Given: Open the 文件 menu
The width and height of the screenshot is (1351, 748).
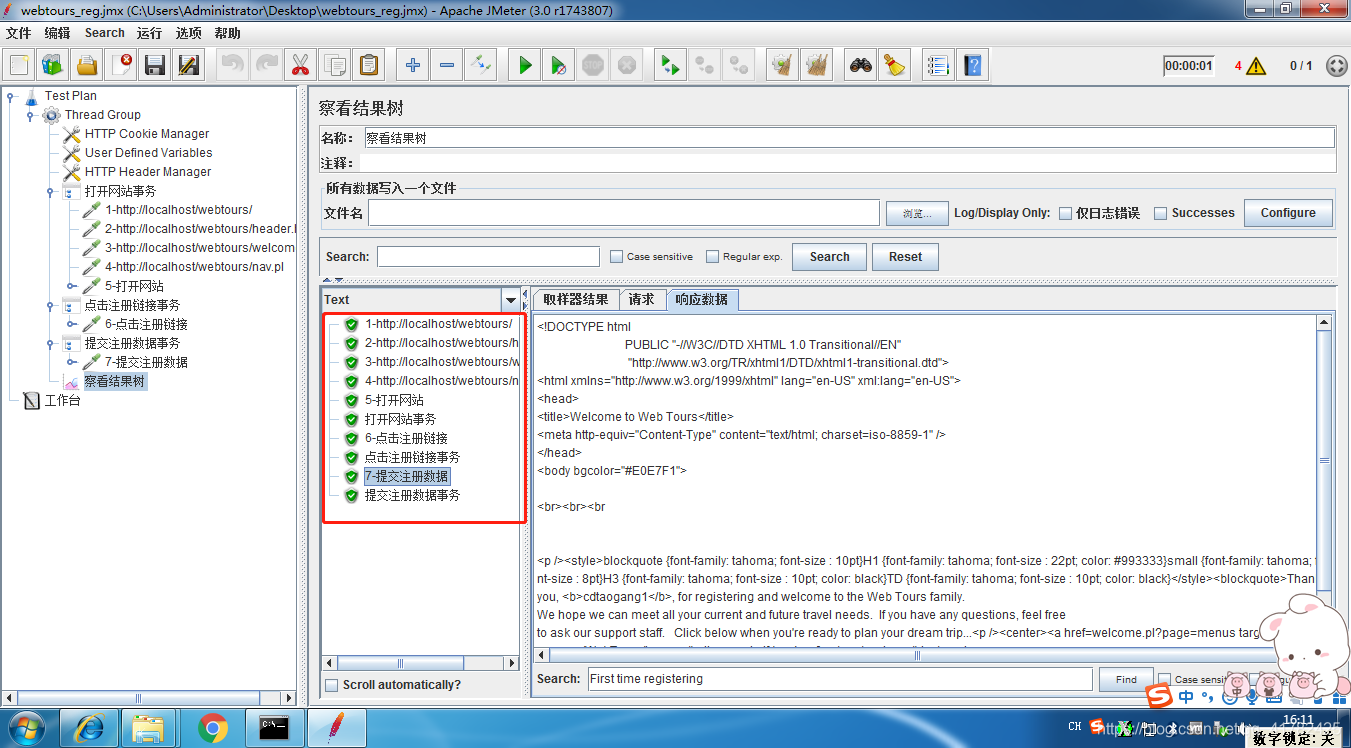Looking at the screenshot, I should pos(19,33).
